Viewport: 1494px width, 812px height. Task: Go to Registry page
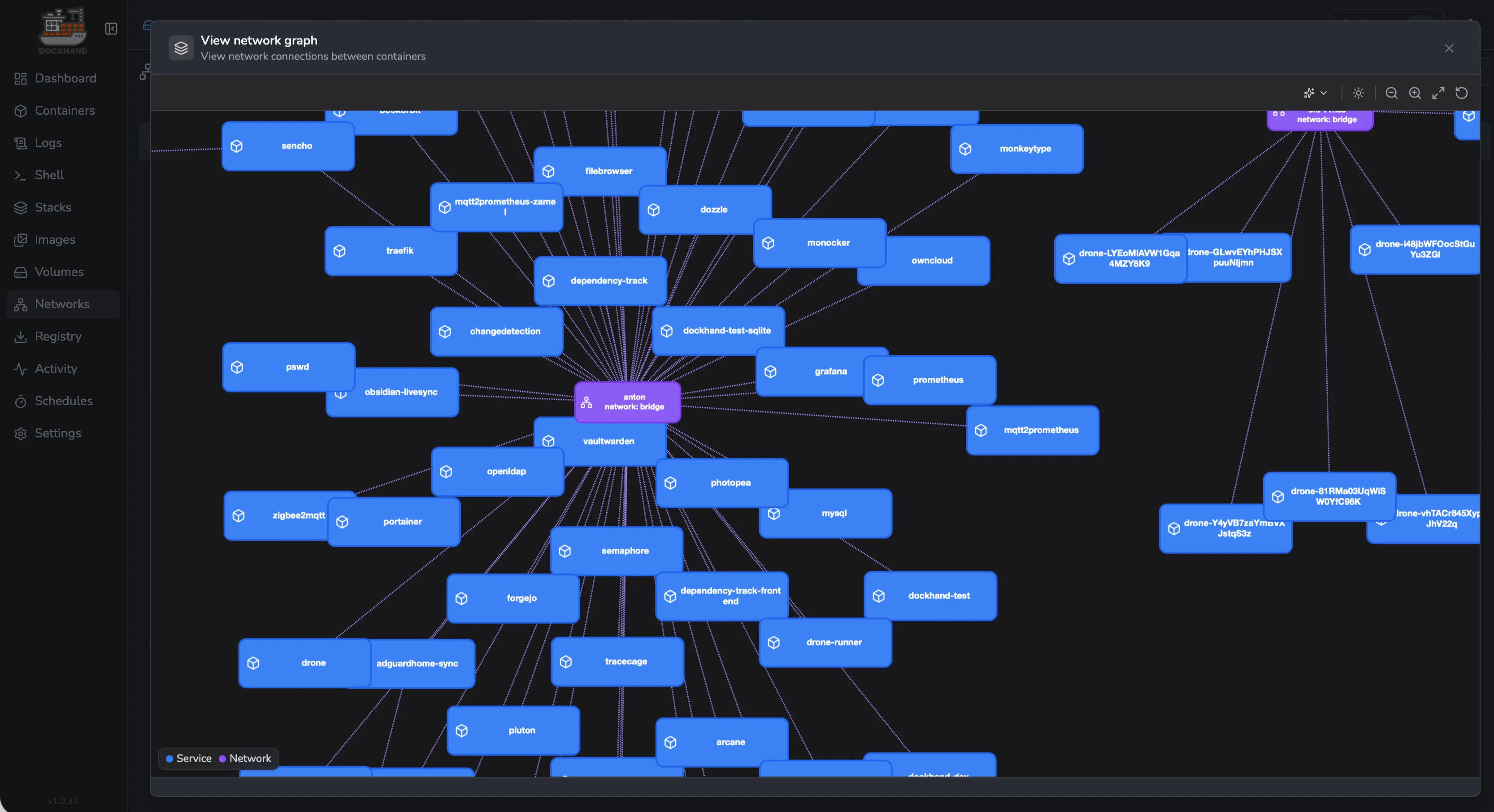[x=63, y=336]
